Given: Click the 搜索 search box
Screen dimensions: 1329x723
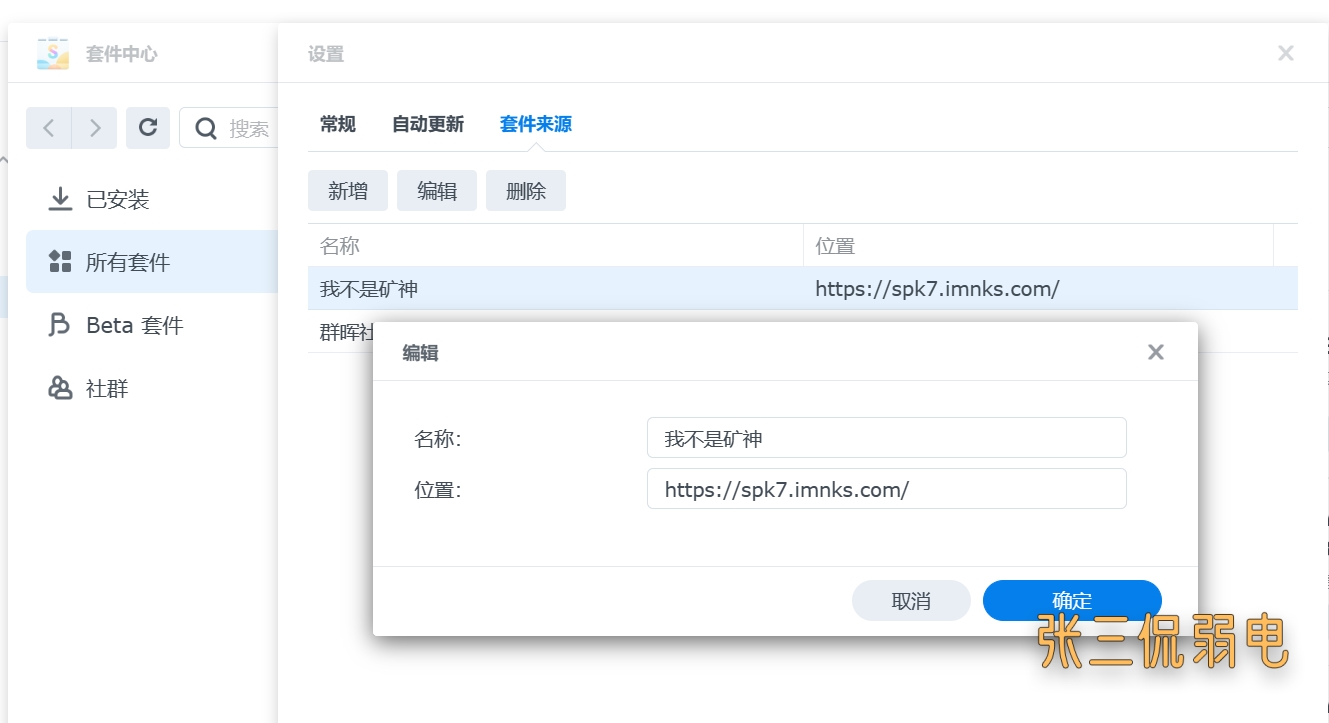Looking at the screenshot, I should click(230, 128).
